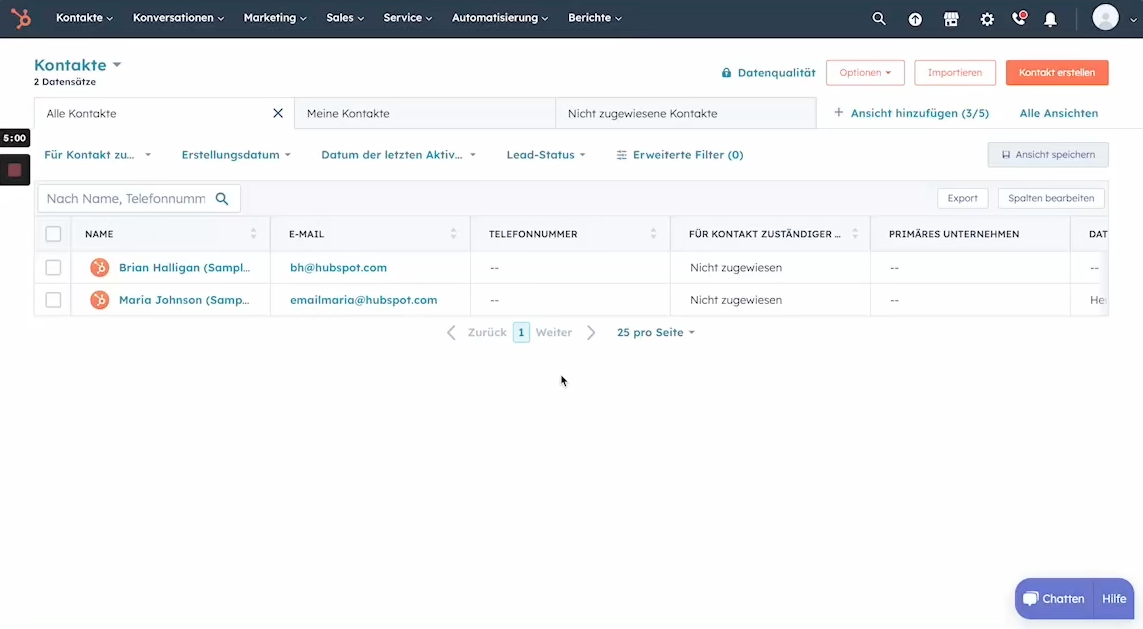1143x629 pixels.
Task: Click the Export button
Action: (962, 198)
